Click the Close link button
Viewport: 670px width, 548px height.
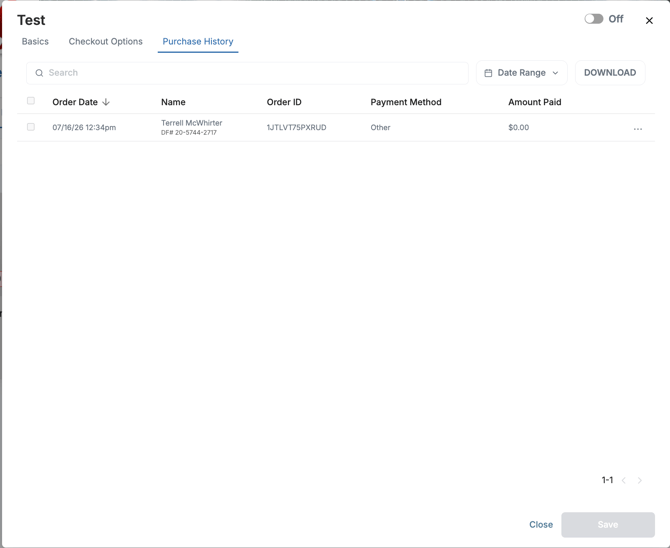[541, 524]
